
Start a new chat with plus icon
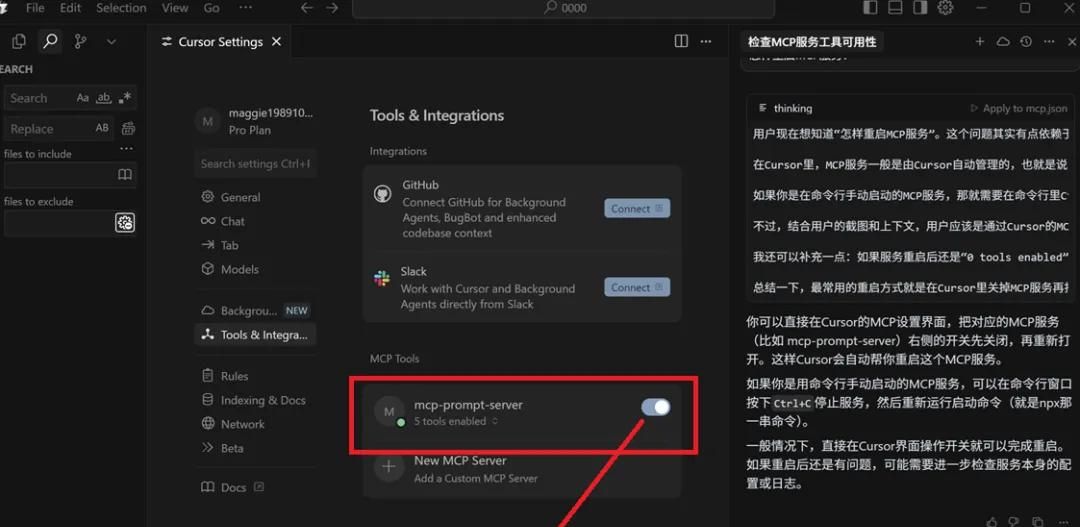[979, 42]
